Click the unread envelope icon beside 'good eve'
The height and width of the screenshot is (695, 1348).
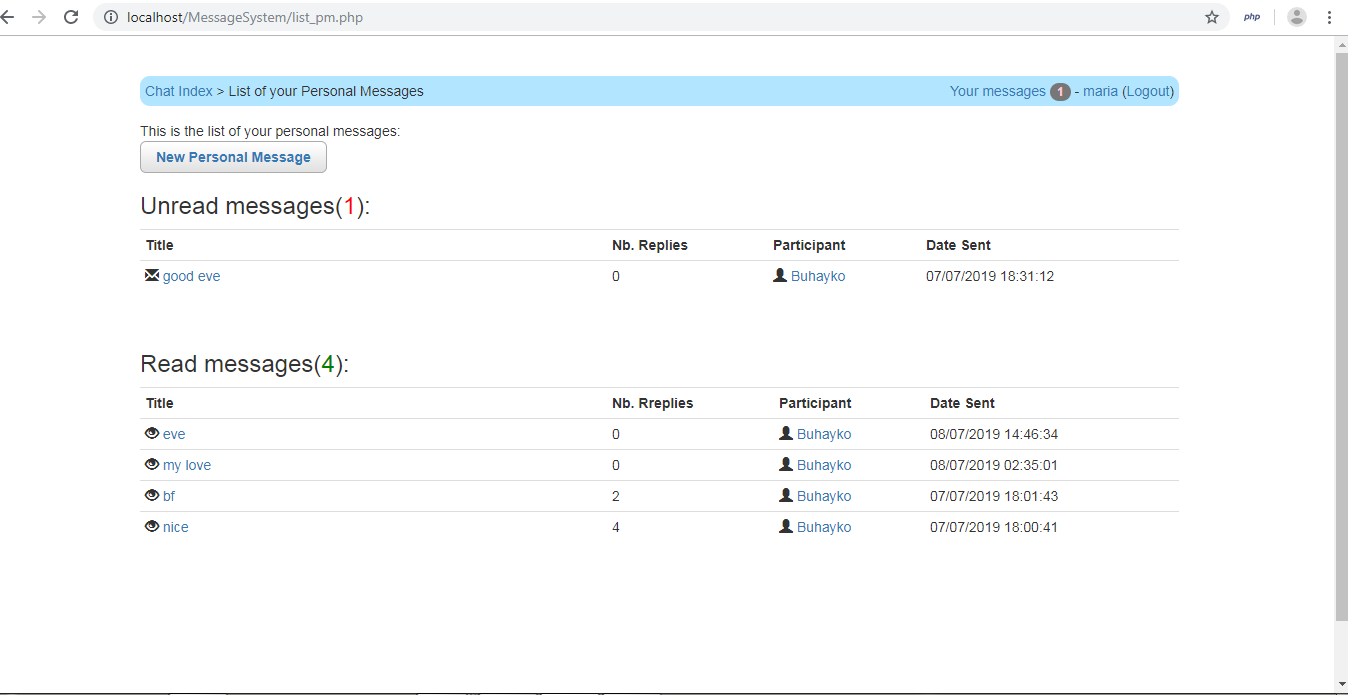coord(151,275)
